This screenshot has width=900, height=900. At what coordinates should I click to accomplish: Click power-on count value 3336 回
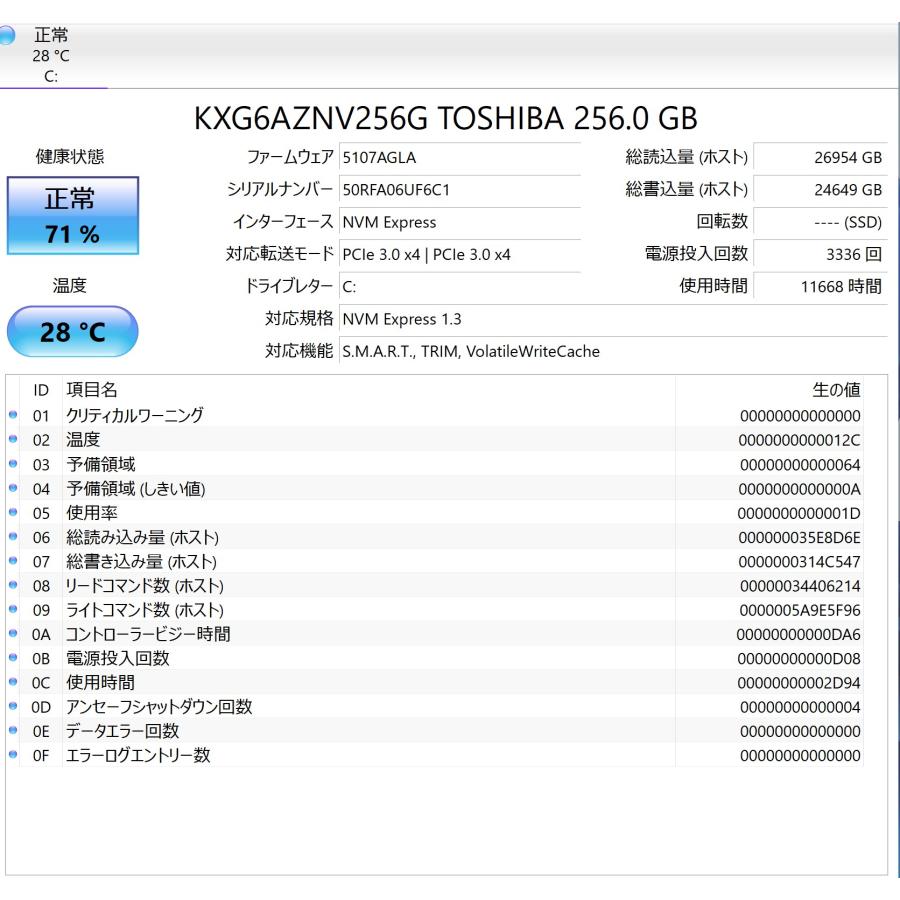820,254
